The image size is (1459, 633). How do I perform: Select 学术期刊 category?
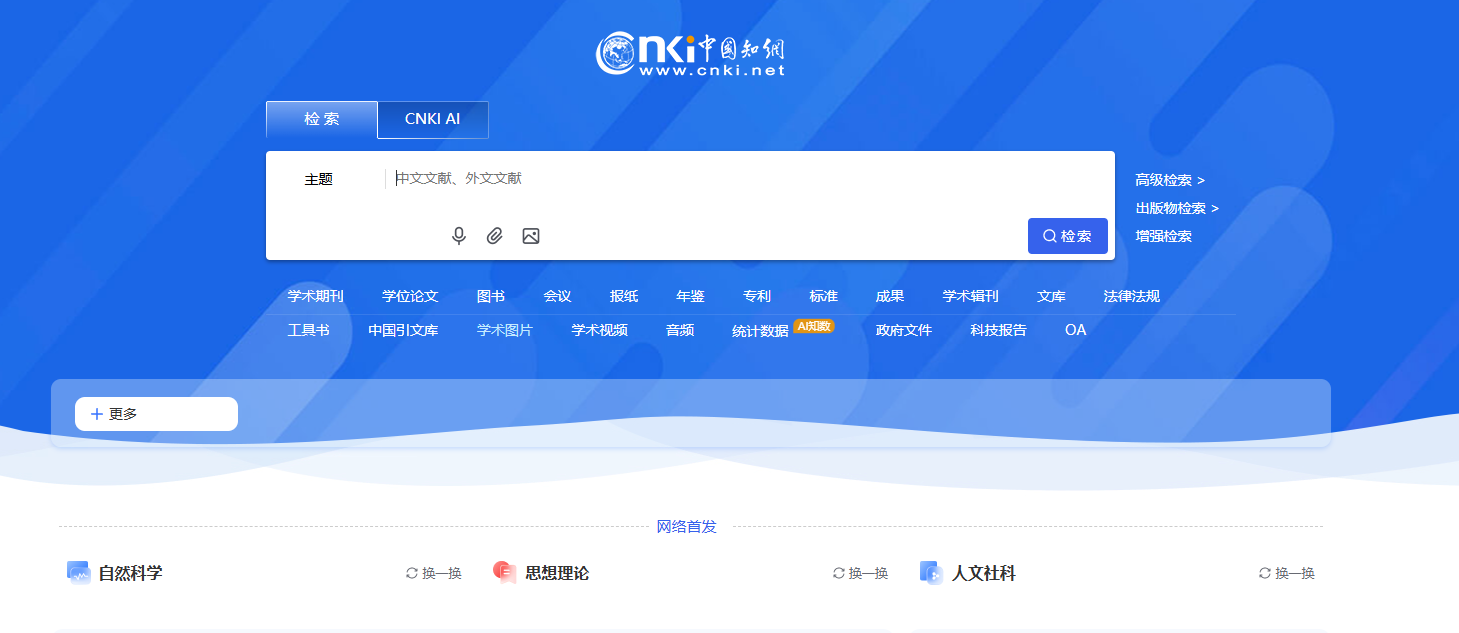coord(316,296)
